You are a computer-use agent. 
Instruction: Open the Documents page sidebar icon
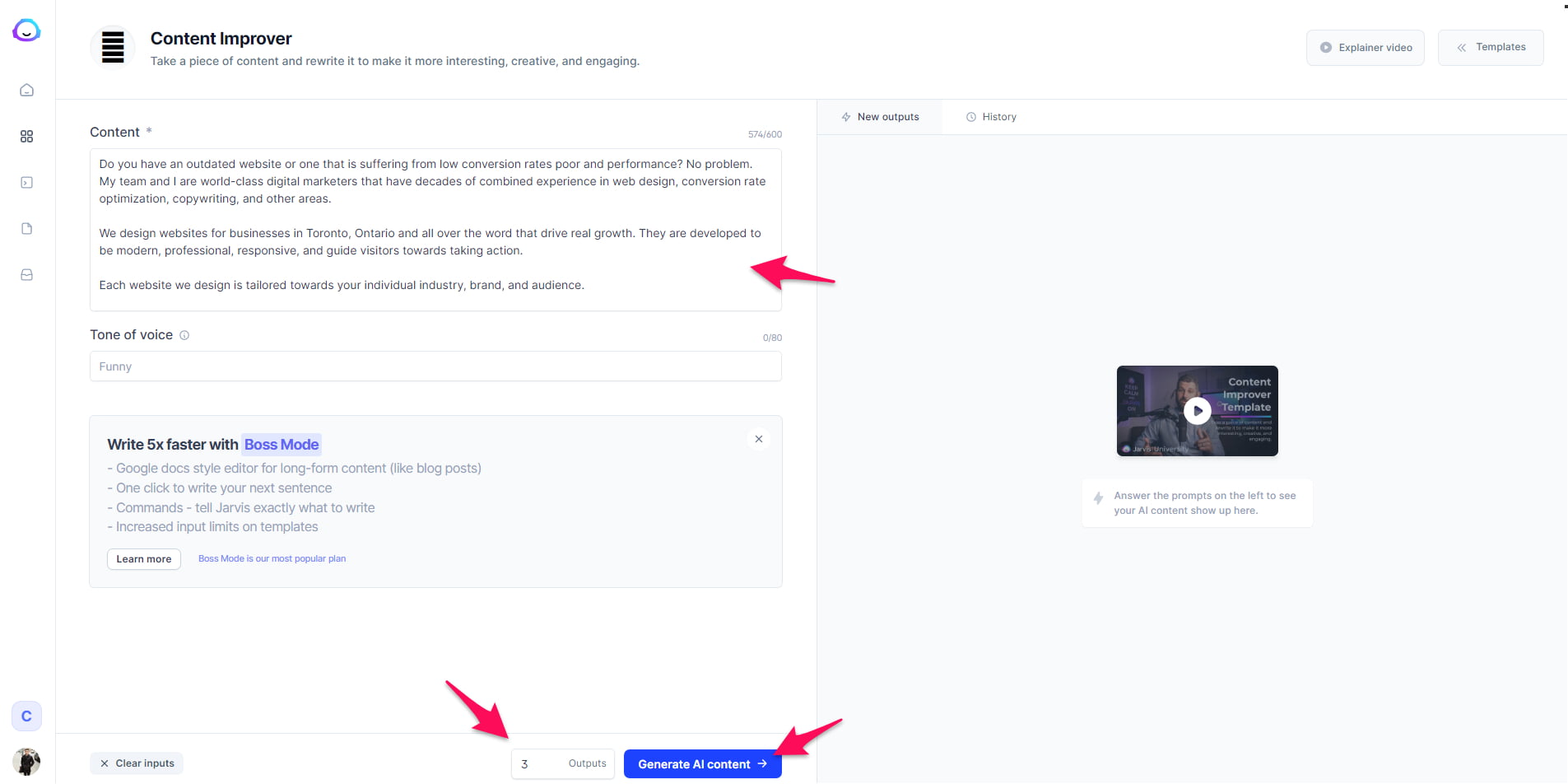click(26, 228)
